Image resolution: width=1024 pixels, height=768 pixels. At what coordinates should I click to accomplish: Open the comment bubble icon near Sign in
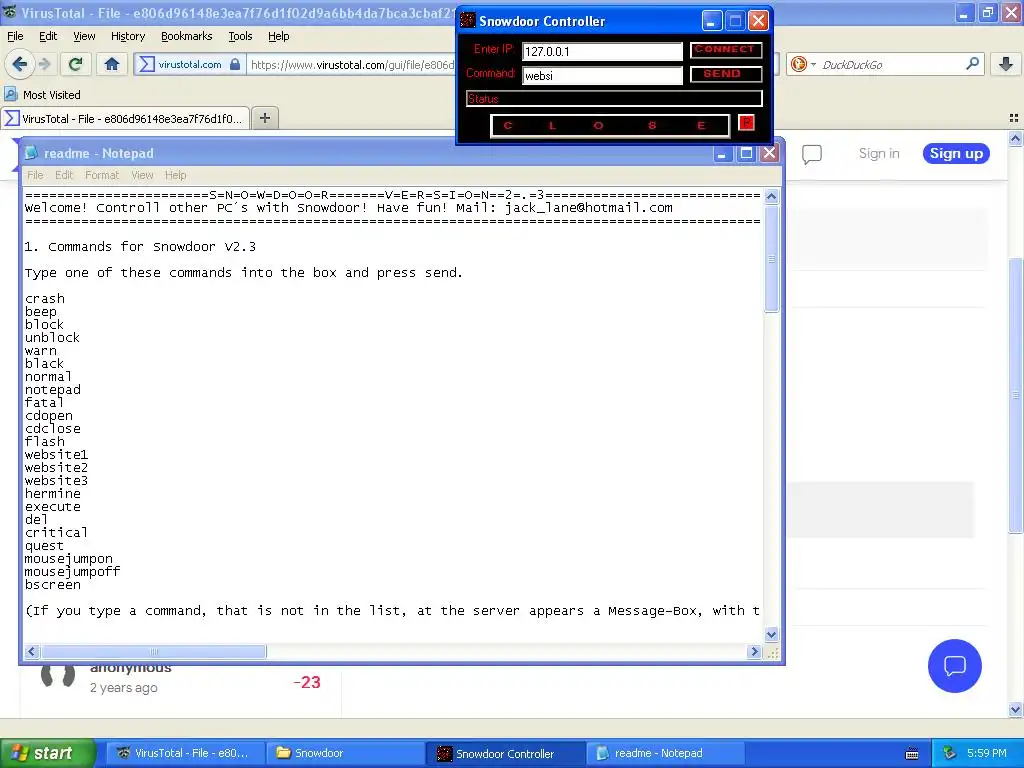[811, 154]
